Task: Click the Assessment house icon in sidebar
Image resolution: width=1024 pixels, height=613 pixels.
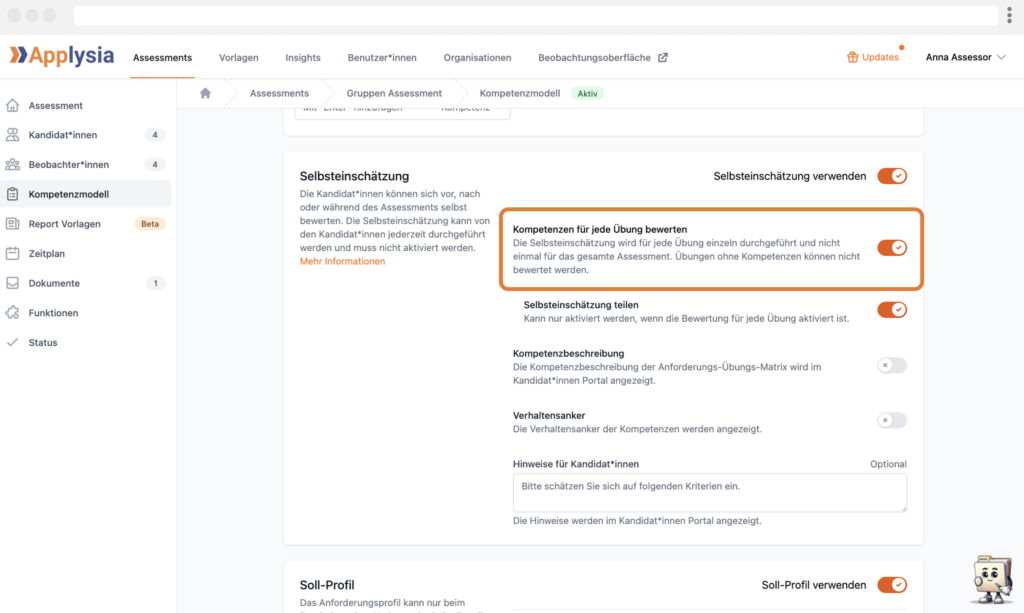Action: point(12,105)
